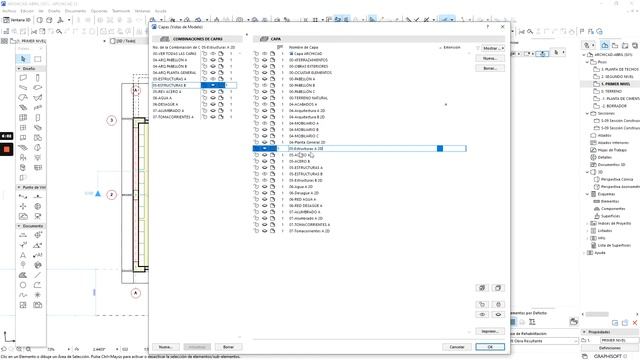
Task: Toggle lock icon of combination 06-AGUA A
Action: pyautogui.click(x=204, y=98)
